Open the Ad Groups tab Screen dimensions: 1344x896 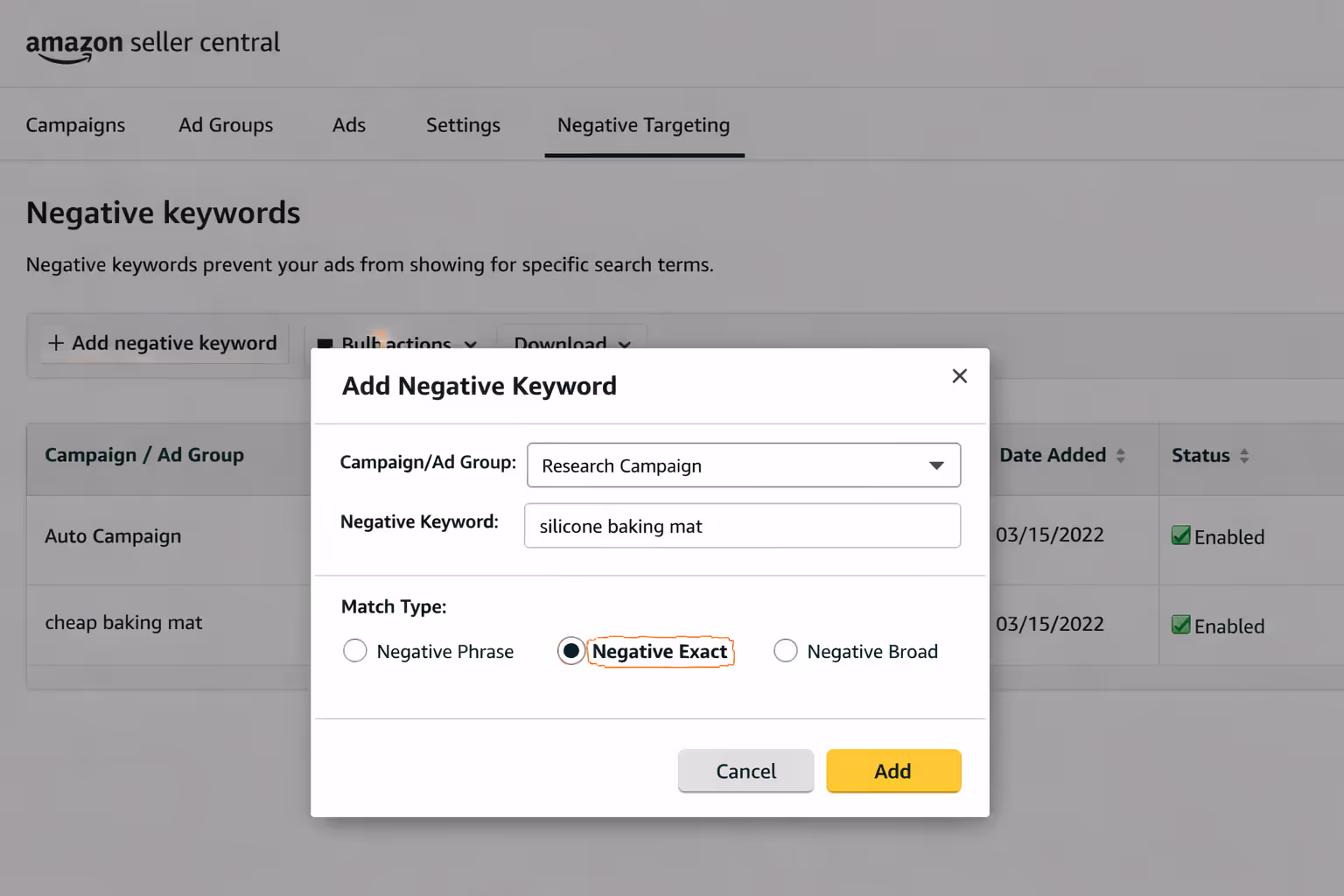(x=225, y=124)
